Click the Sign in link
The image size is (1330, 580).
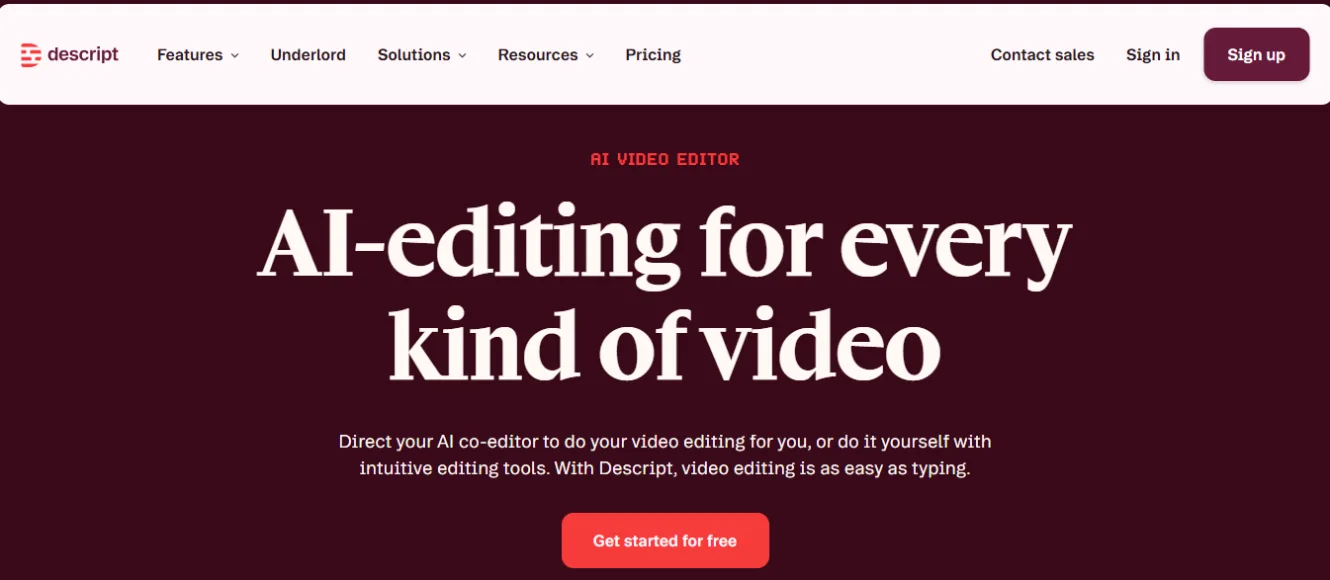[1153, 55]
